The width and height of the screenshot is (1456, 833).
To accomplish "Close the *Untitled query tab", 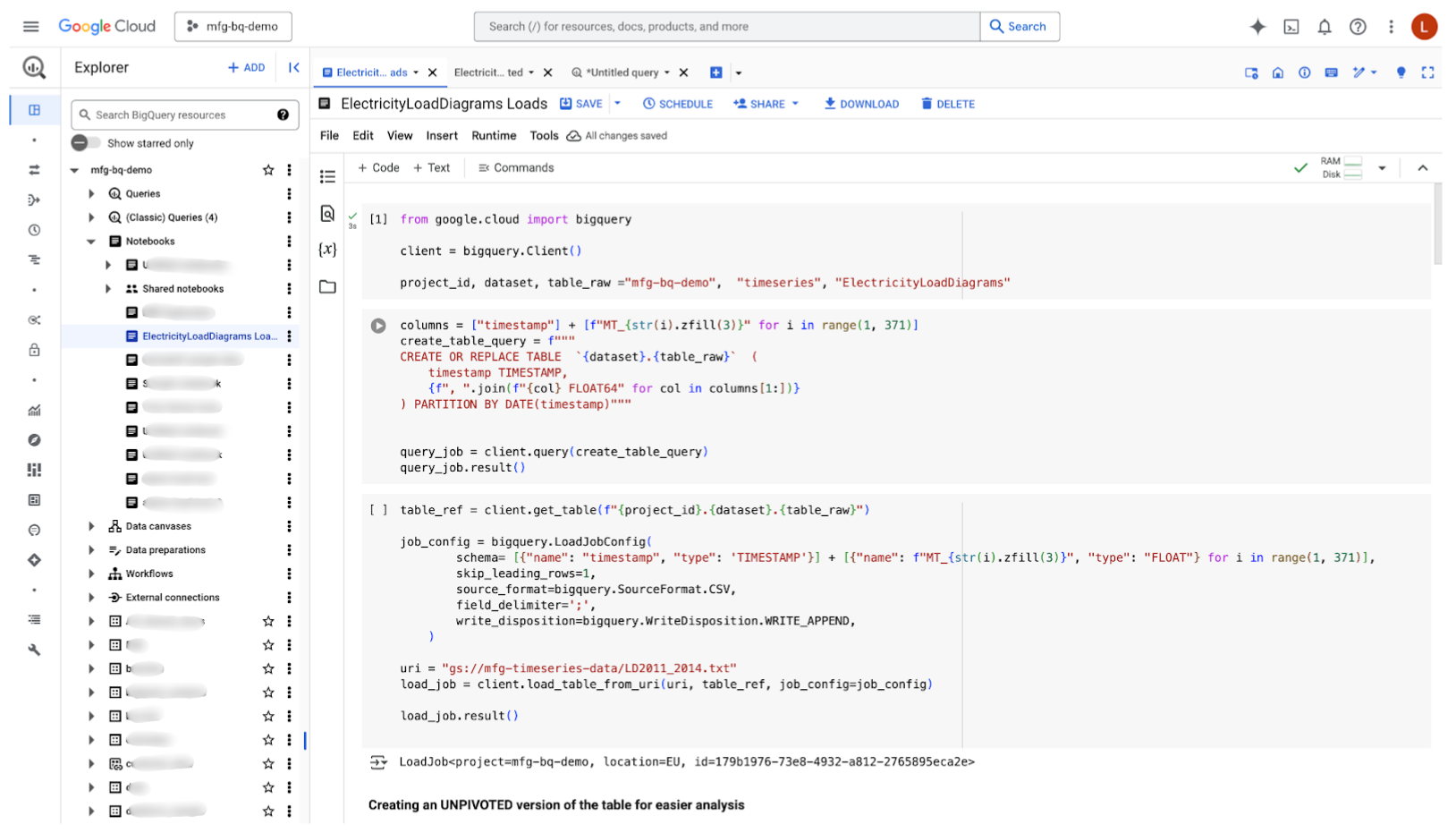I will [x=684, y=72].
